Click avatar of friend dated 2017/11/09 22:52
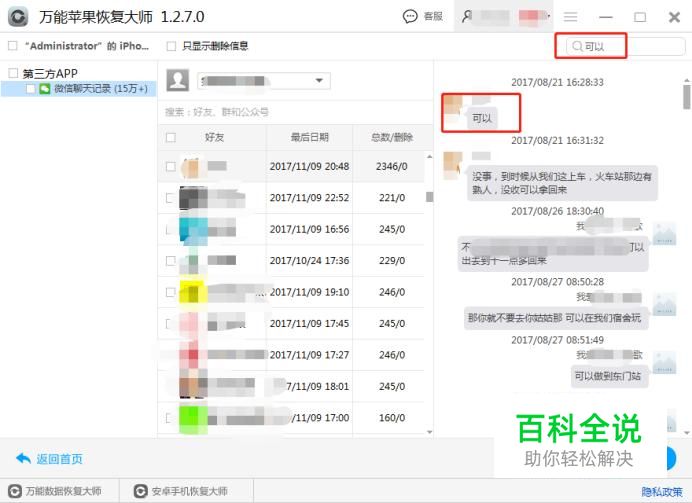This screenshot has height=503, width=692. tap(193, 198)
